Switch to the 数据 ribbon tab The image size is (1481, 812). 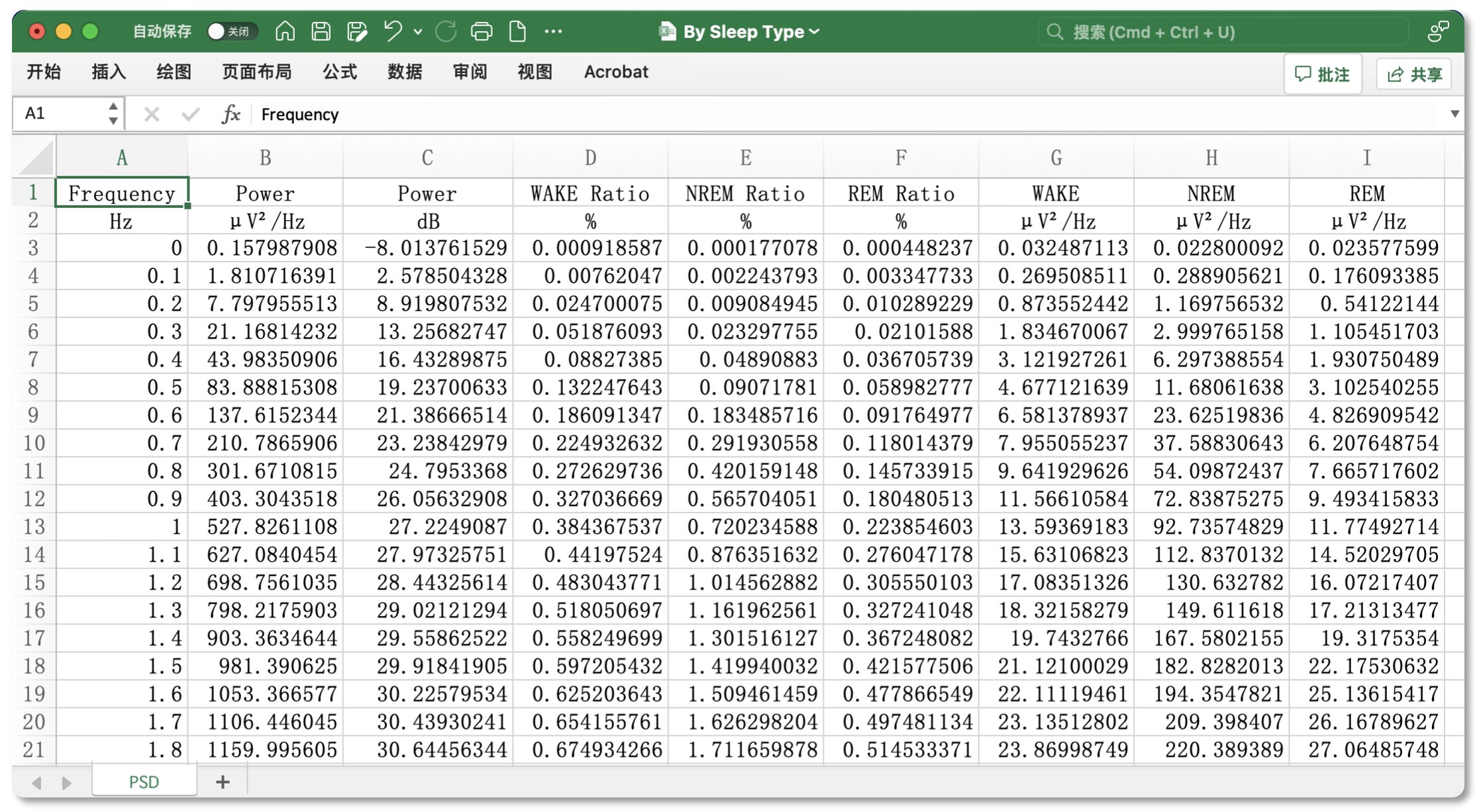(405, 72)
